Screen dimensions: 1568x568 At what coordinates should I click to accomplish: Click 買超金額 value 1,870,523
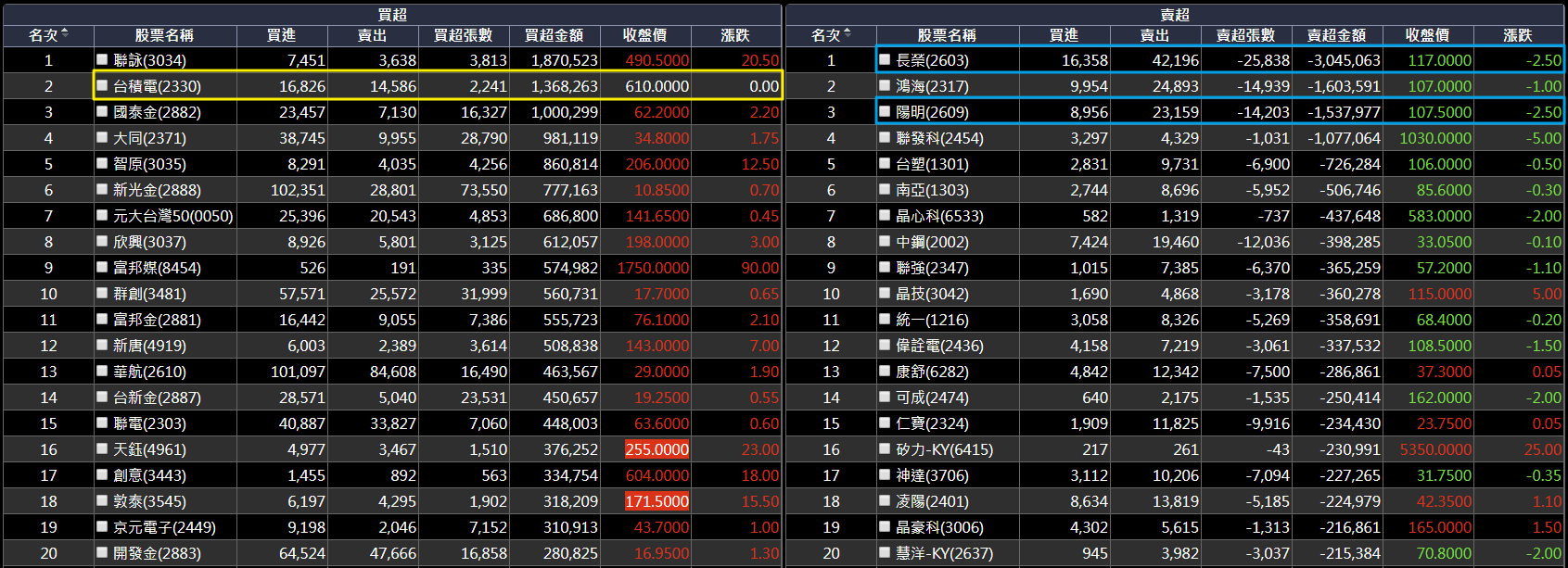(x=565, y=60)
